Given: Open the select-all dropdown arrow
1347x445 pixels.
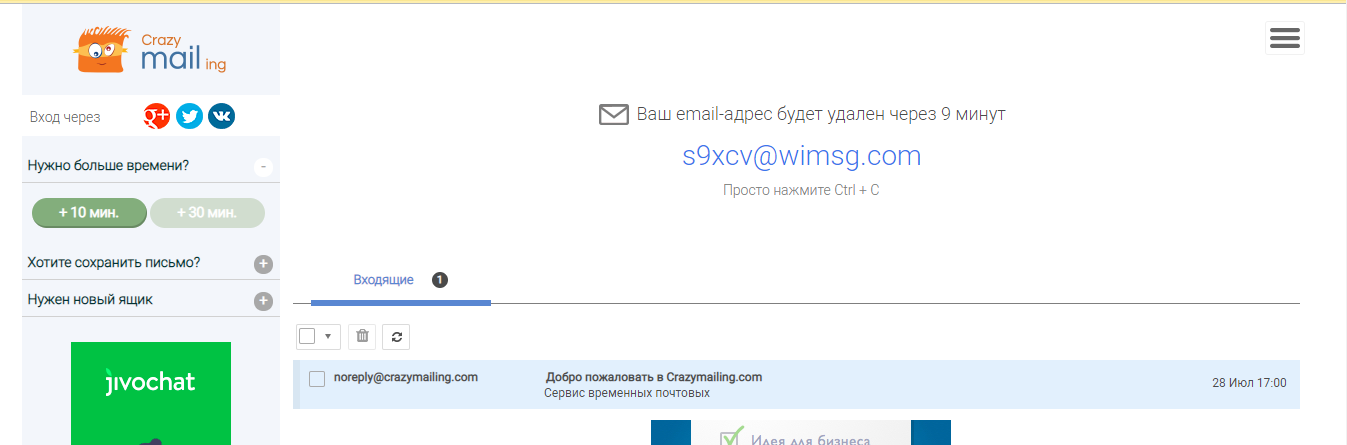Looking at the screenshot, I should click(328, 336).
